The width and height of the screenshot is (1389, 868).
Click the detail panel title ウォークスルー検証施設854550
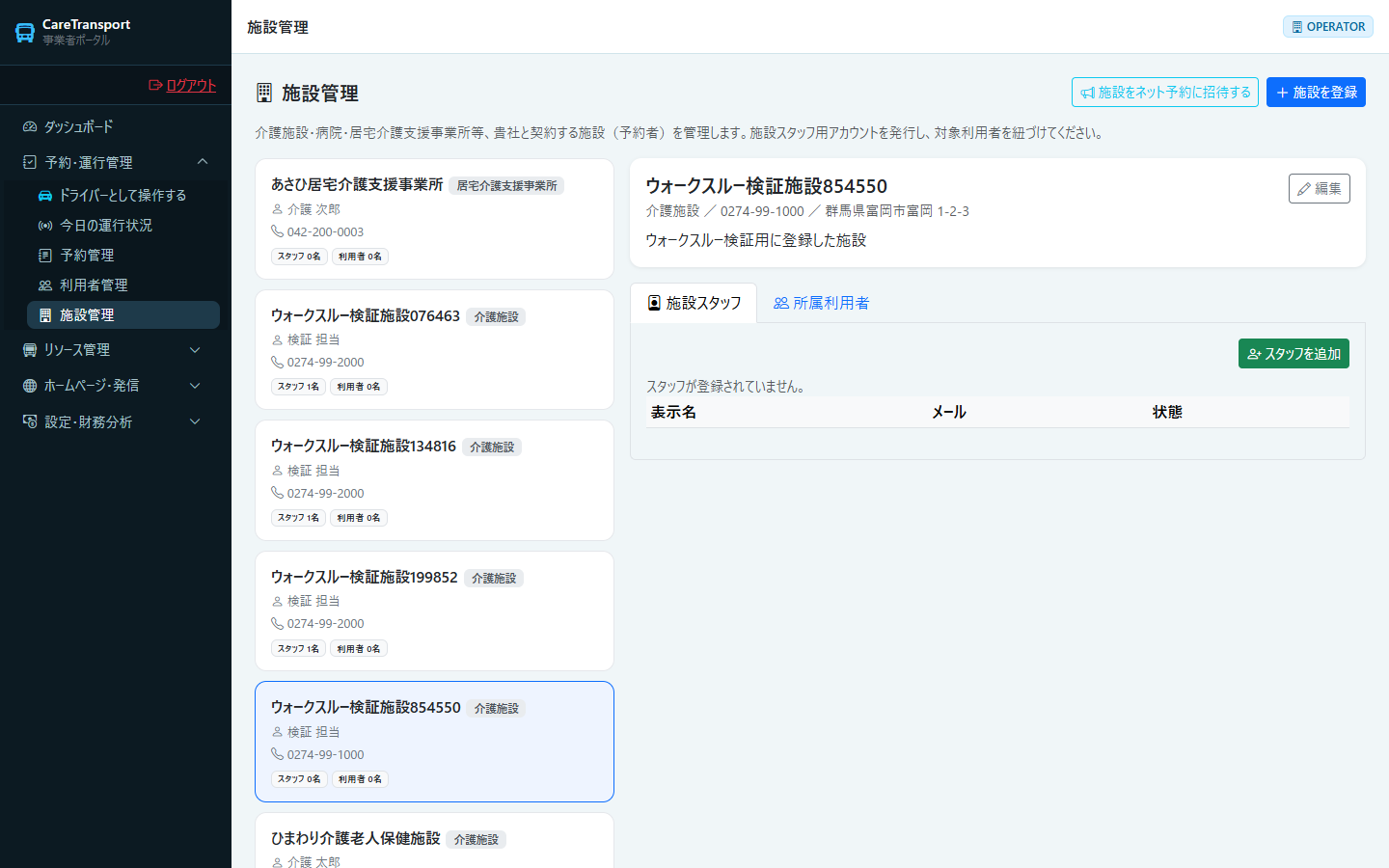766,186
